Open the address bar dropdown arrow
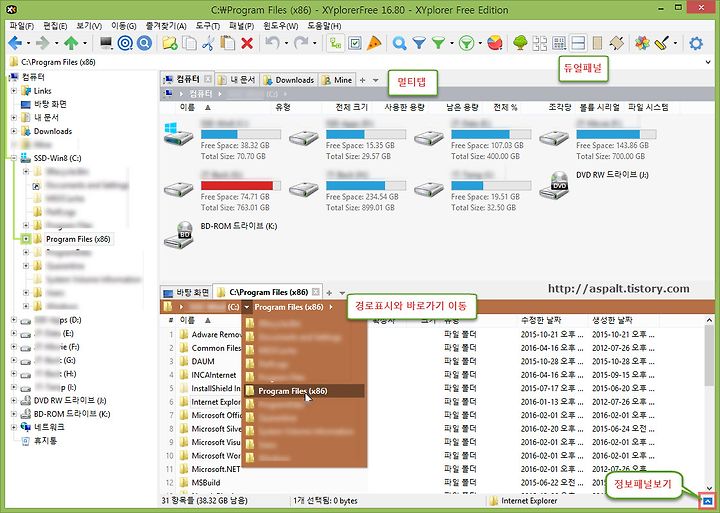Viewport: 720px width, 513px height. 709,62
